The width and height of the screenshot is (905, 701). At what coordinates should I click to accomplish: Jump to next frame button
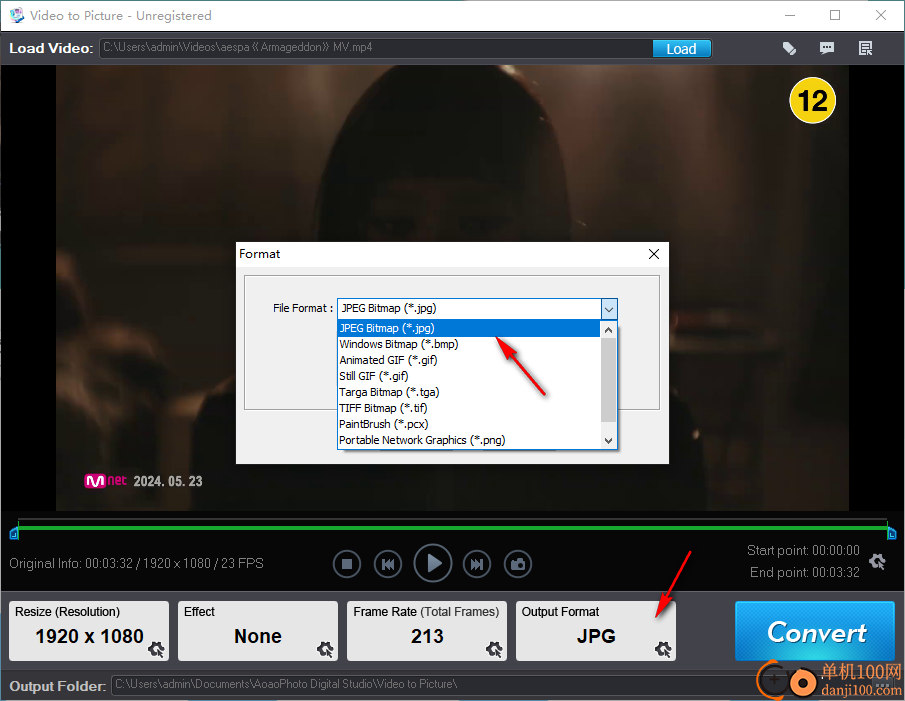click(x=477, y=564)
